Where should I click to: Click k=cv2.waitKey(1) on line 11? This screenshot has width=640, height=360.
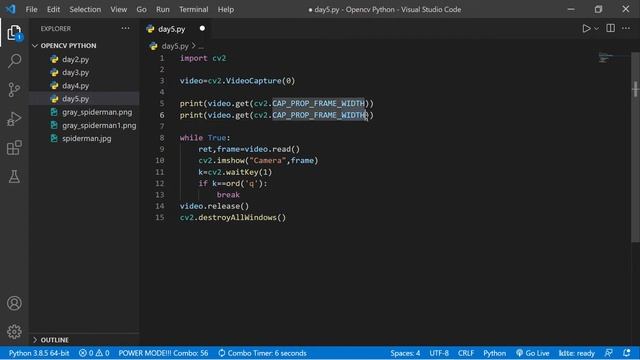pyautogui.click(x=235, y=172)
